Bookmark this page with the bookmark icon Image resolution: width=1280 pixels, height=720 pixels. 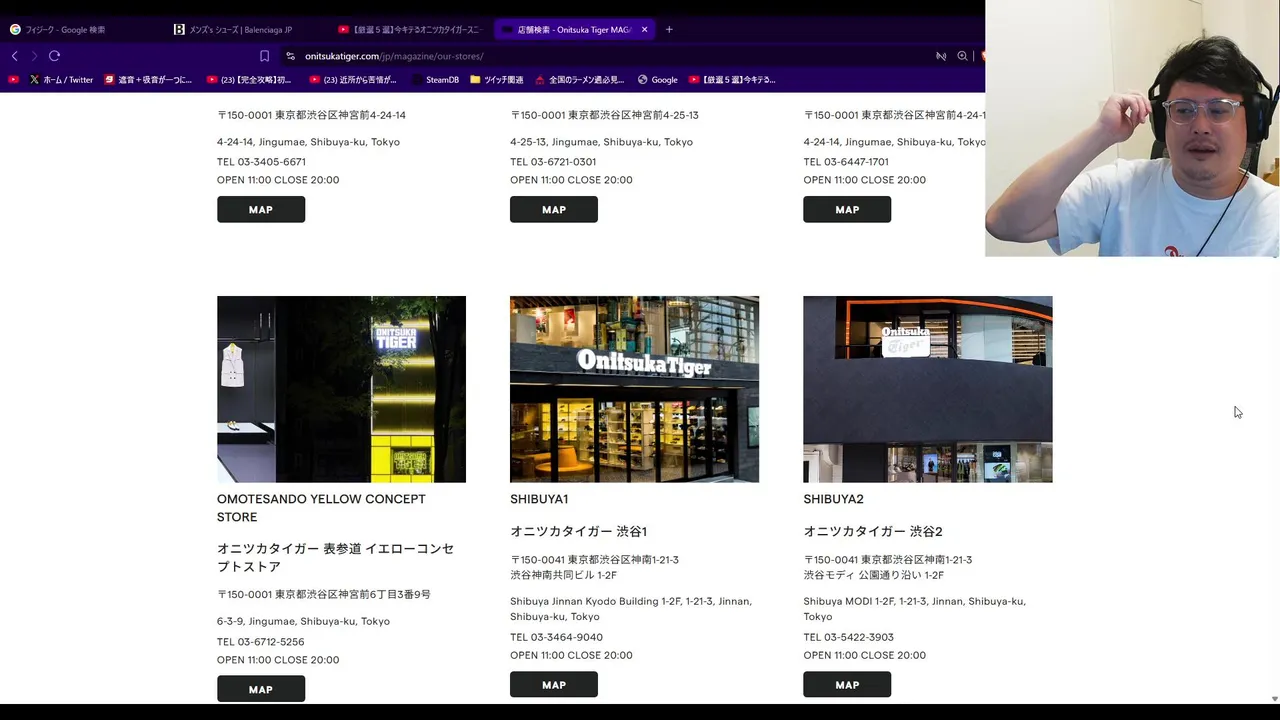point(264,56)
